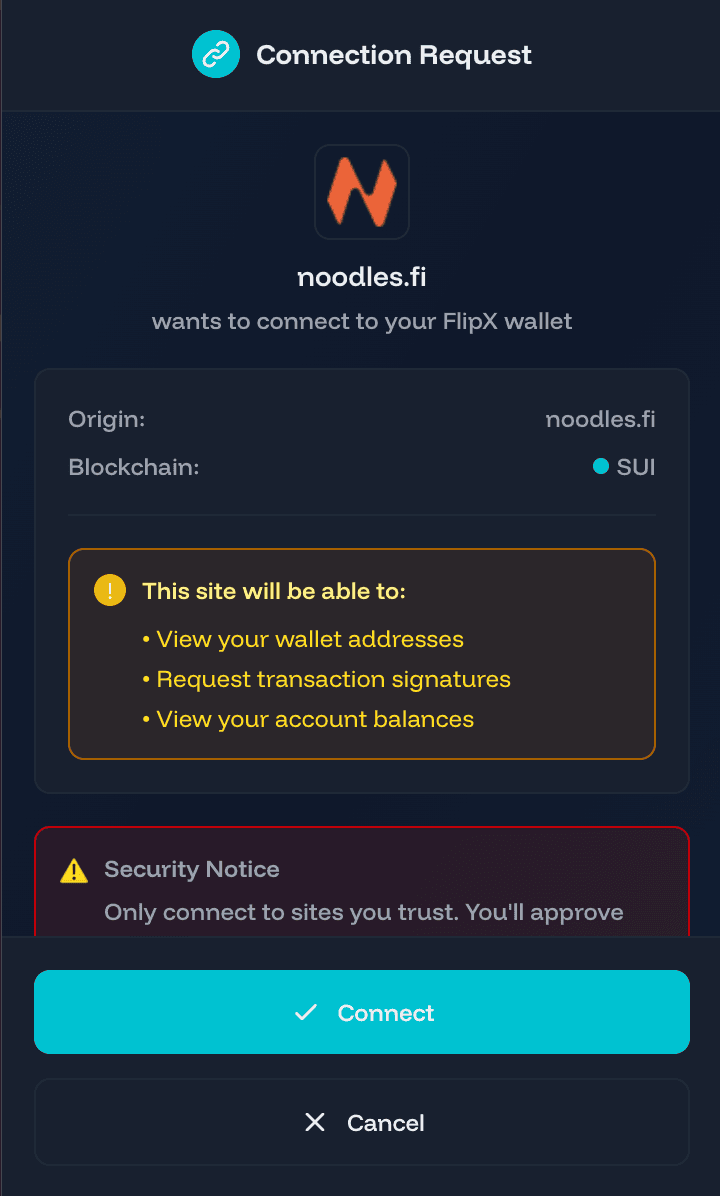Click the noodles.fi app thumbnail card
720x1196 pixels.
[x=361, y=191]
